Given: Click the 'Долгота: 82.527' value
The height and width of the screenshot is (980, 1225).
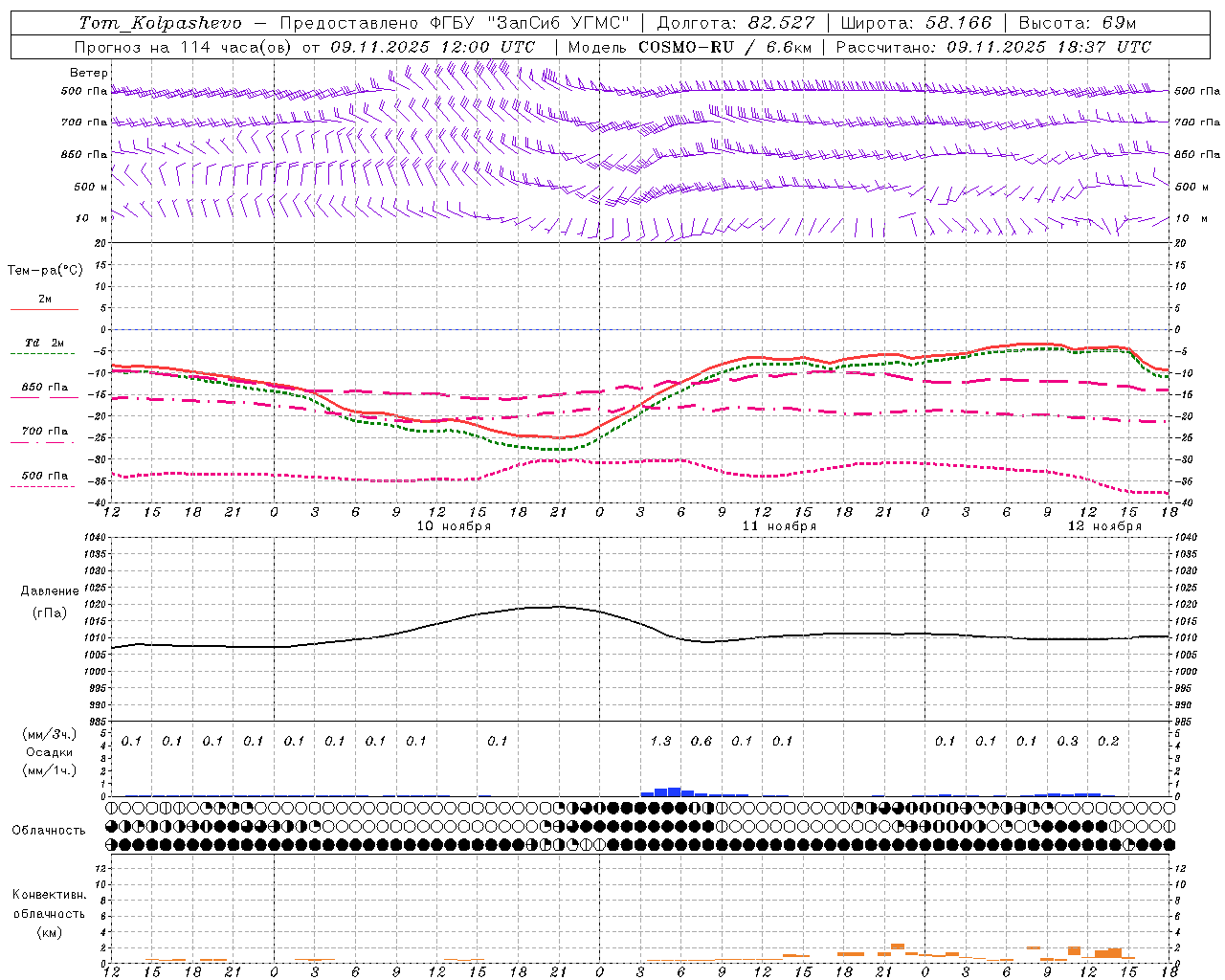Looking at the screenshot, I should (x=735, y=23).
